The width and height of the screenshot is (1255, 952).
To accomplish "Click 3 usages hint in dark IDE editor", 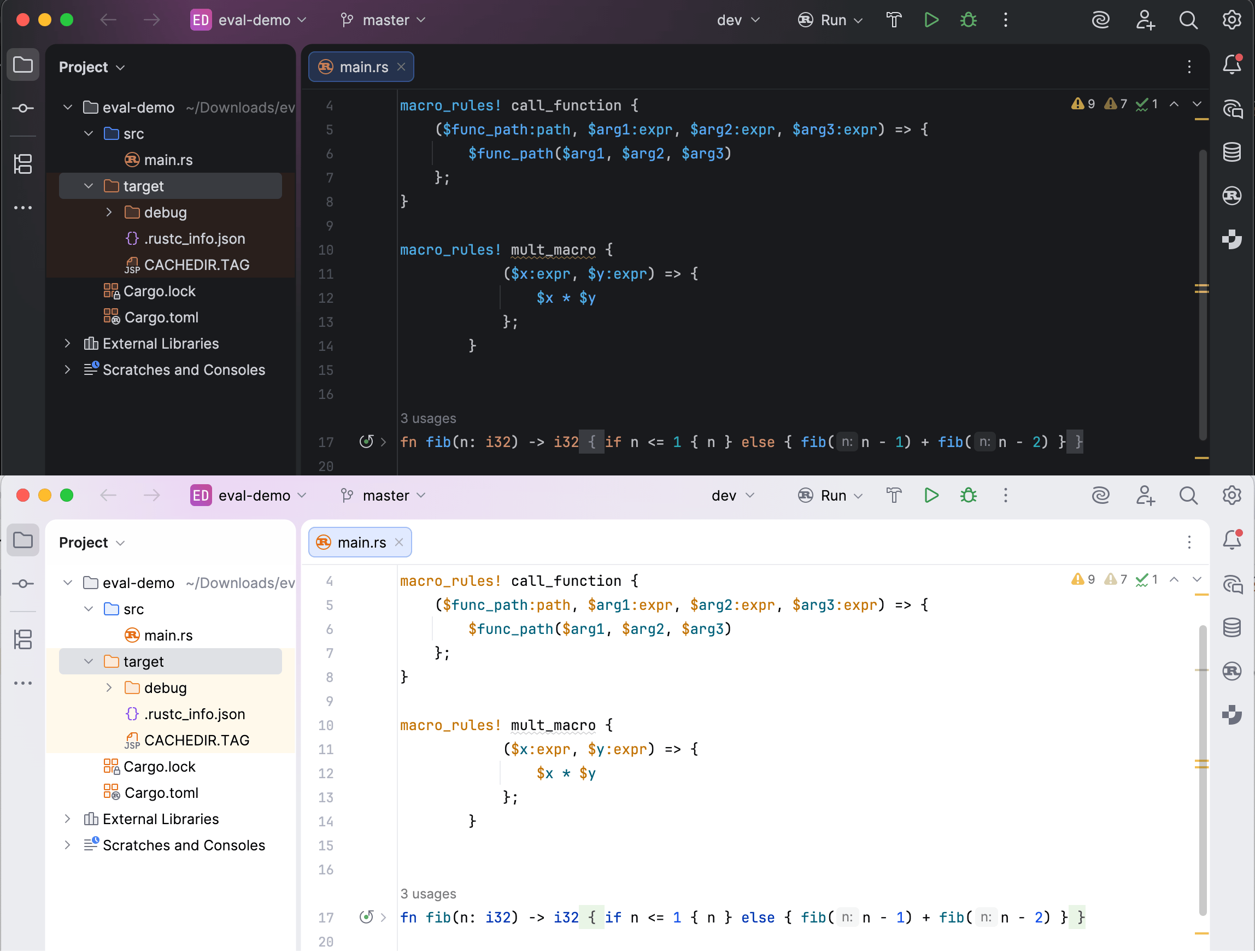I will coord(429,418).
